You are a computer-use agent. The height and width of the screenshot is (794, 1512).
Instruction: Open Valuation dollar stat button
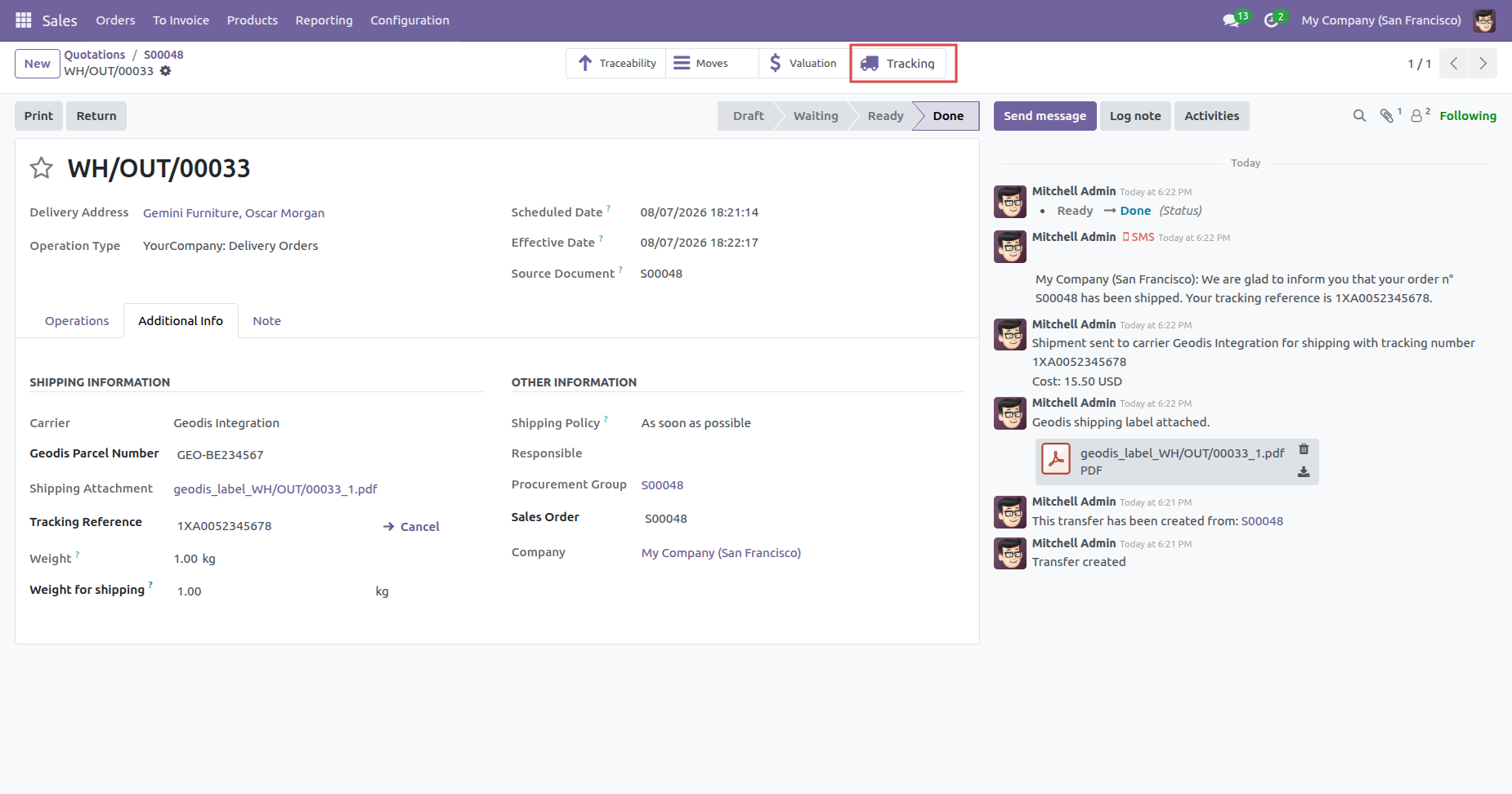(803, 63)
